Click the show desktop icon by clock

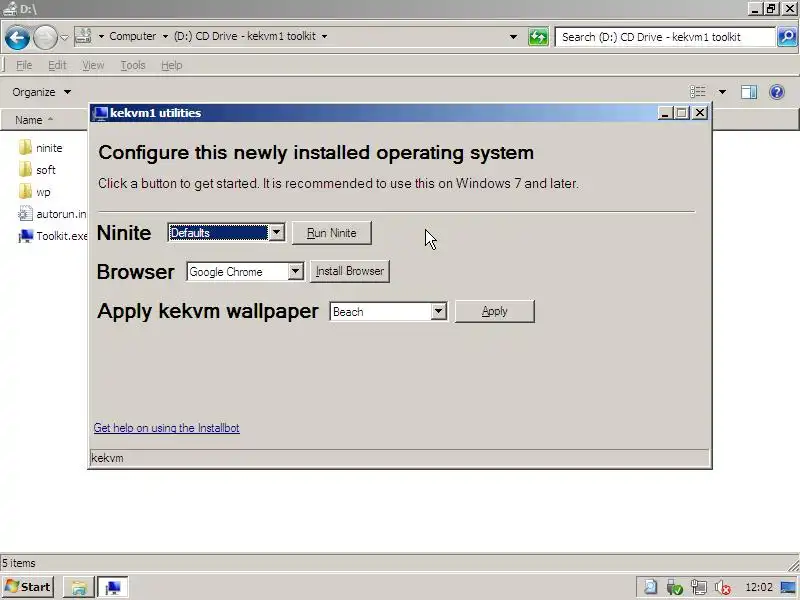coord(789,587)
